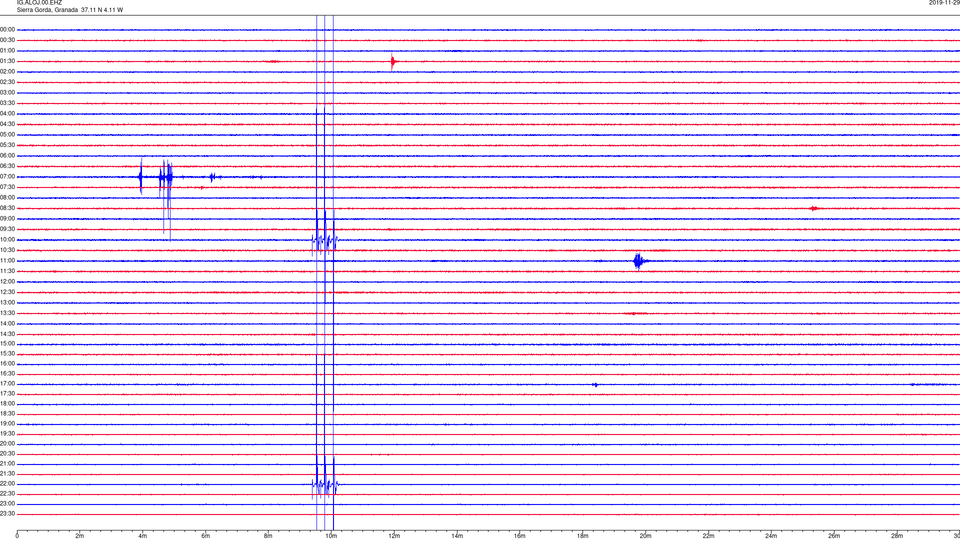Select the 04:30 trace time label
960x540 pixels.
point(7,124)
